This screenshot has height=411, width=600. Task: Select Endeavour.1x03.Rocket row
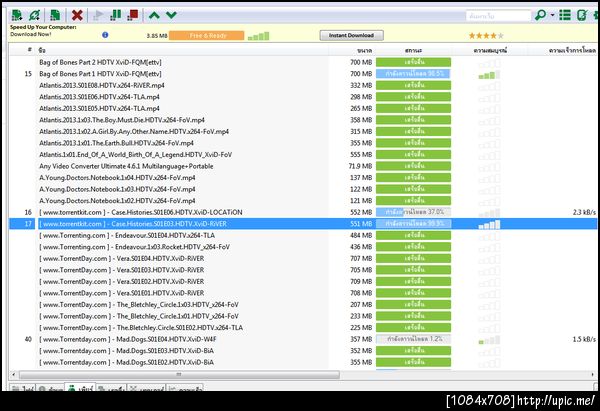303,247
